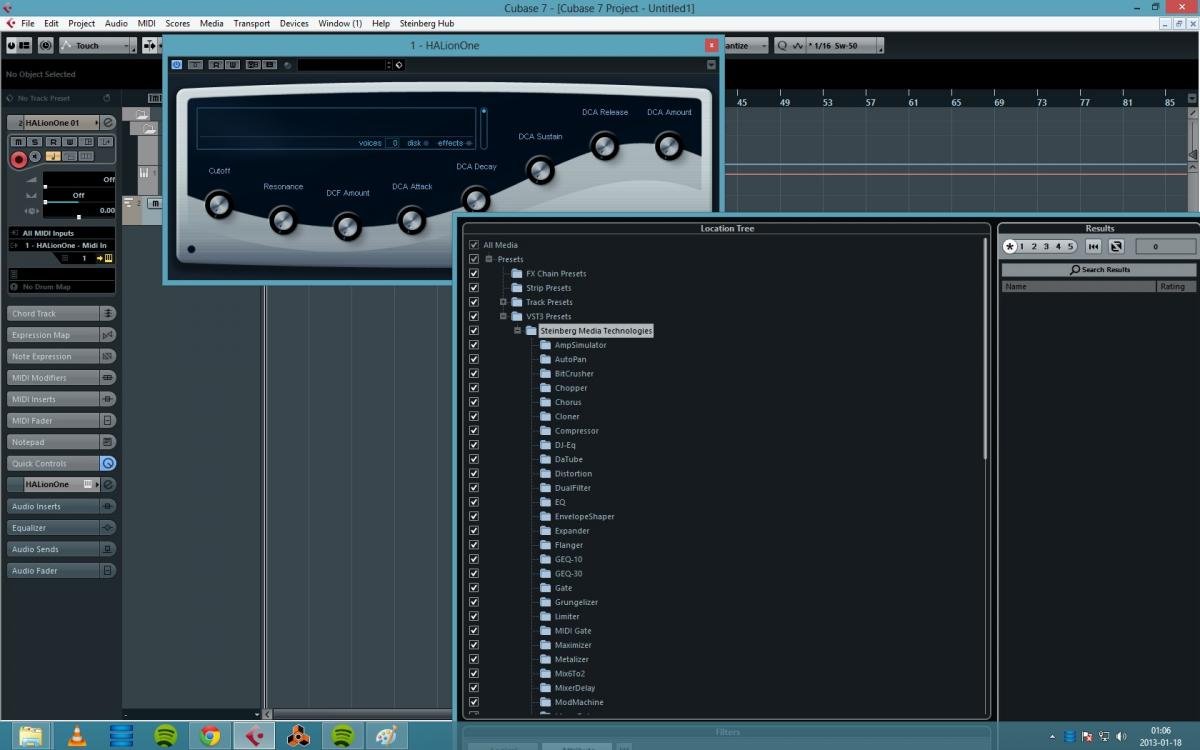Image resolution: width=1200 pixels, height=750 pixels.
Task: Click the Note Expression section icon
Action: (x=108, y=356)
